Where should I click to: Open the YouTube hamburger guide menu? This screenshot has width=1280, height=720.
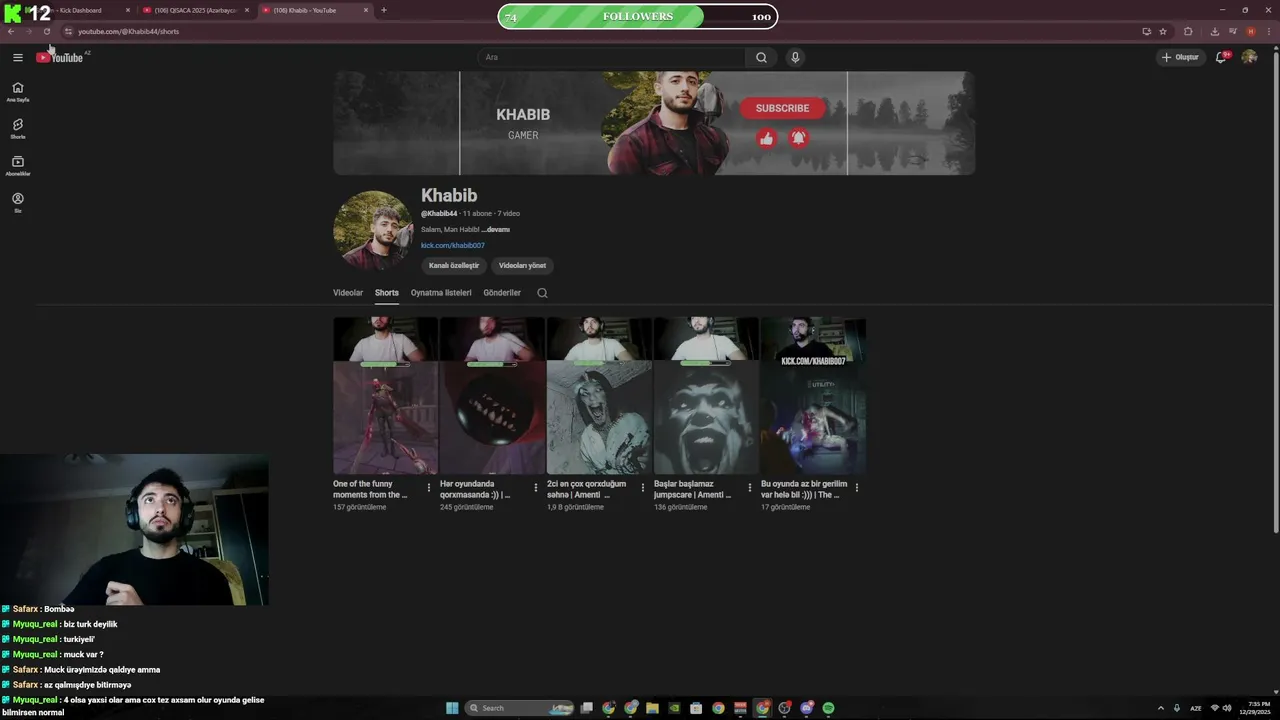coord(17,57)
